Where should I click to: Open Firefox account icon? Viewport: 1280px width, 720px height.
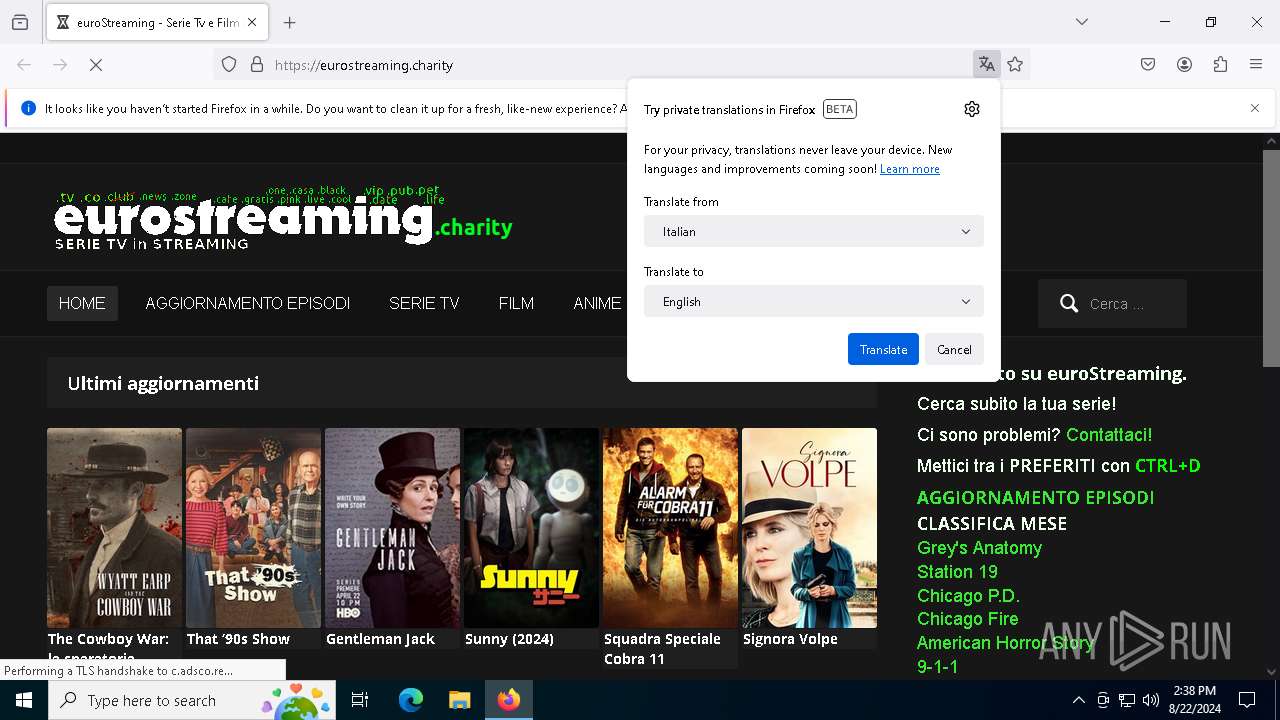(x=1184, y=65)
